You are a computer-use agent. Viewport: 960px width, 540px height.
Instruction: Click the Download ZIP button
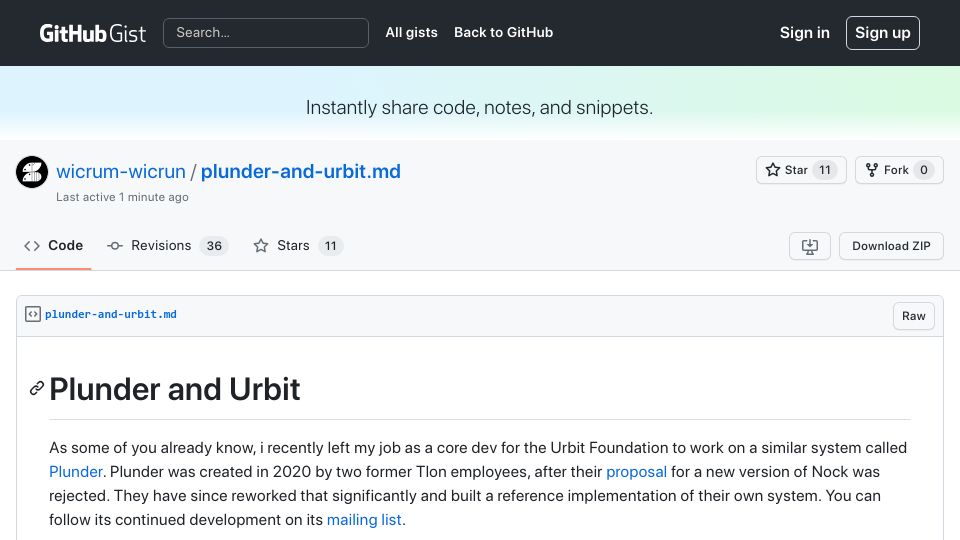tap(891, 246)
